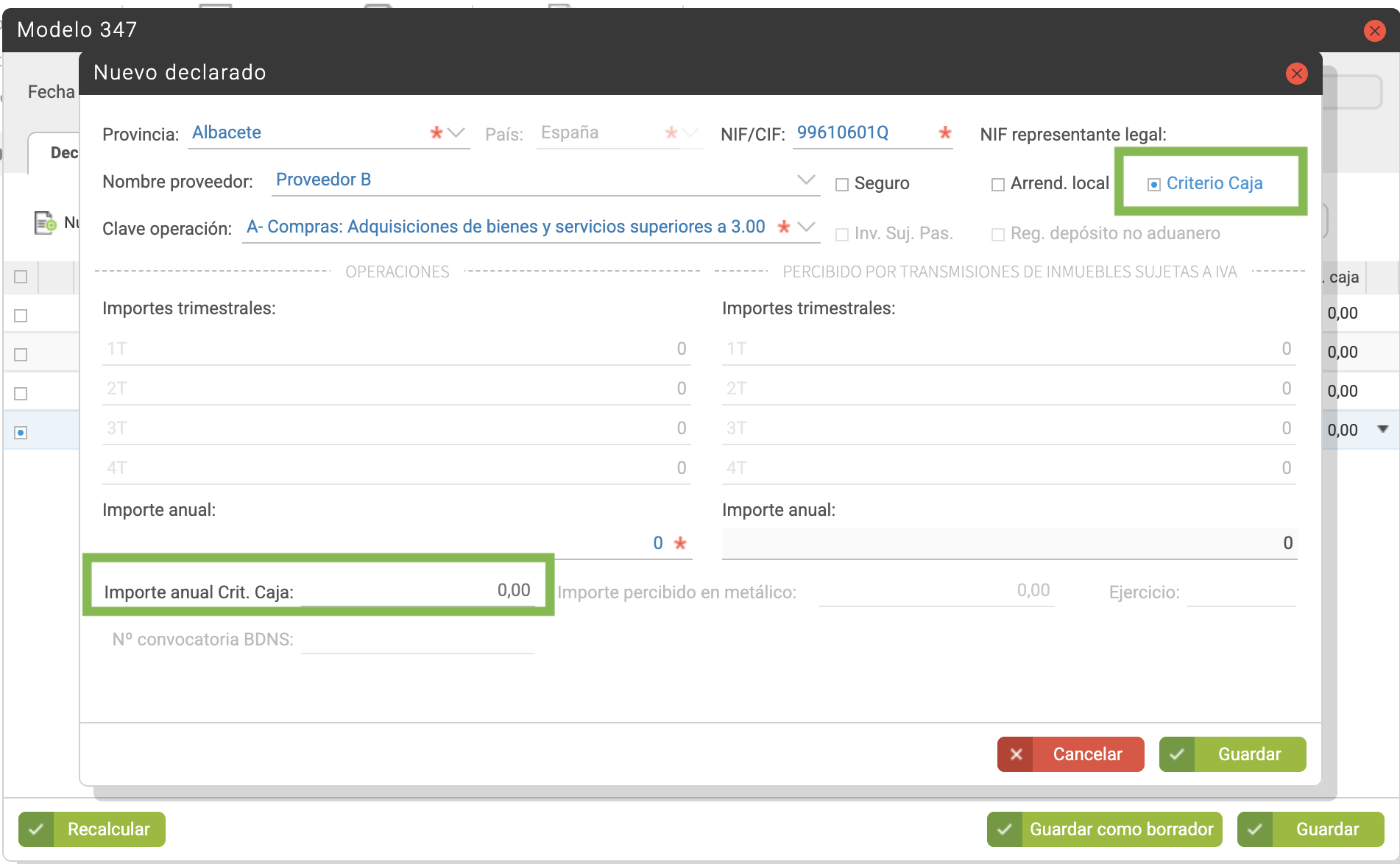Open the Clave operación dropdown
Viewport: 1400px width, 864px height.
tap(806, 227)
